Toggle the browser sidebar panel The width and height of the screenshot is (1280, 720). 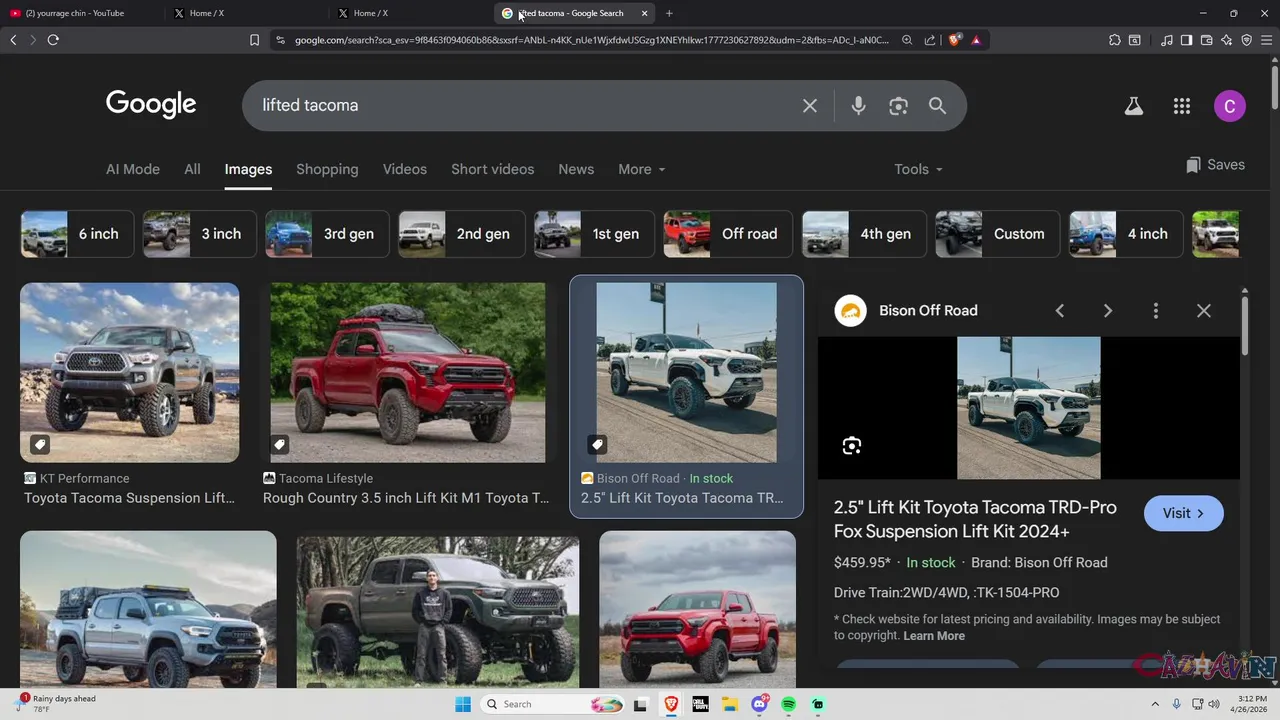1186,40
